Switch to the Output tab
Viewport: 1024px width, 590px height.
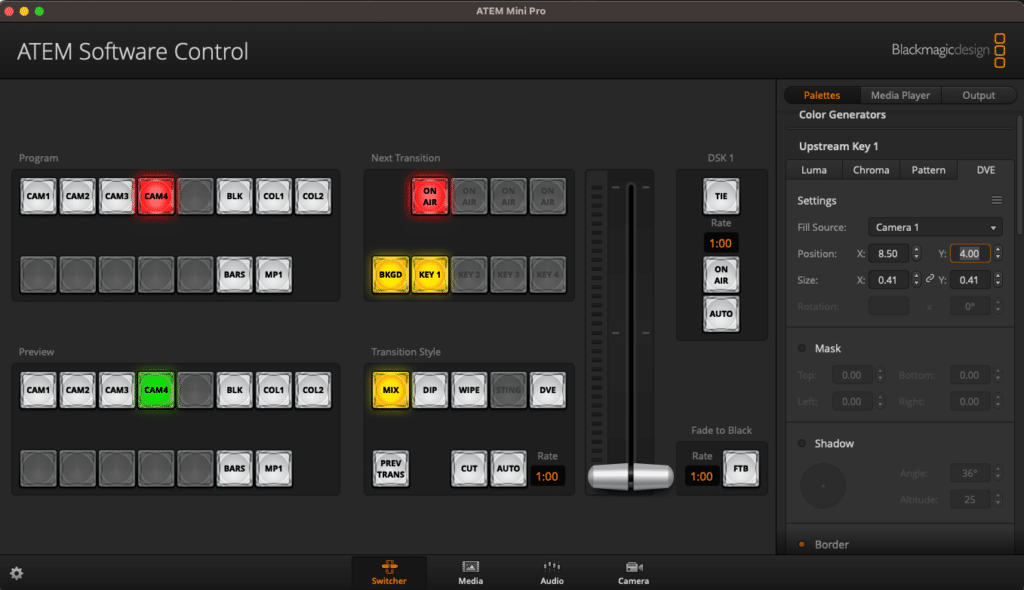[x=978, y=95]
